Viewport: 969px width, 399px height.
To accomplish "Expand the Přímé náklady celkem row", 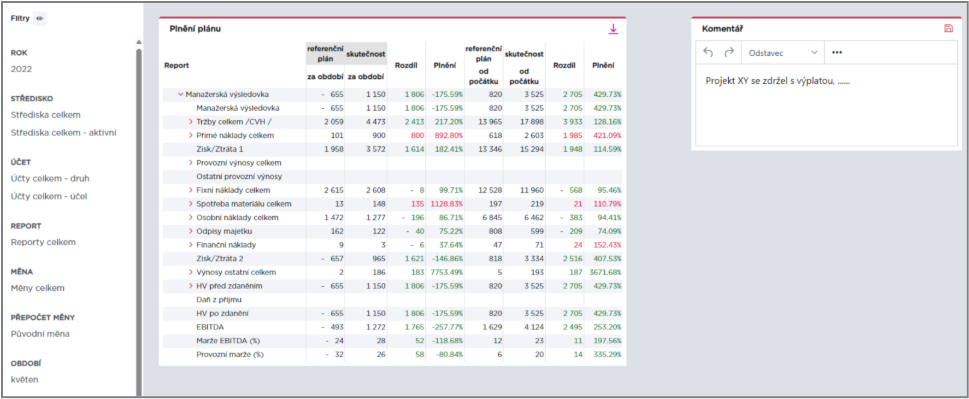I will click(190, 135).
